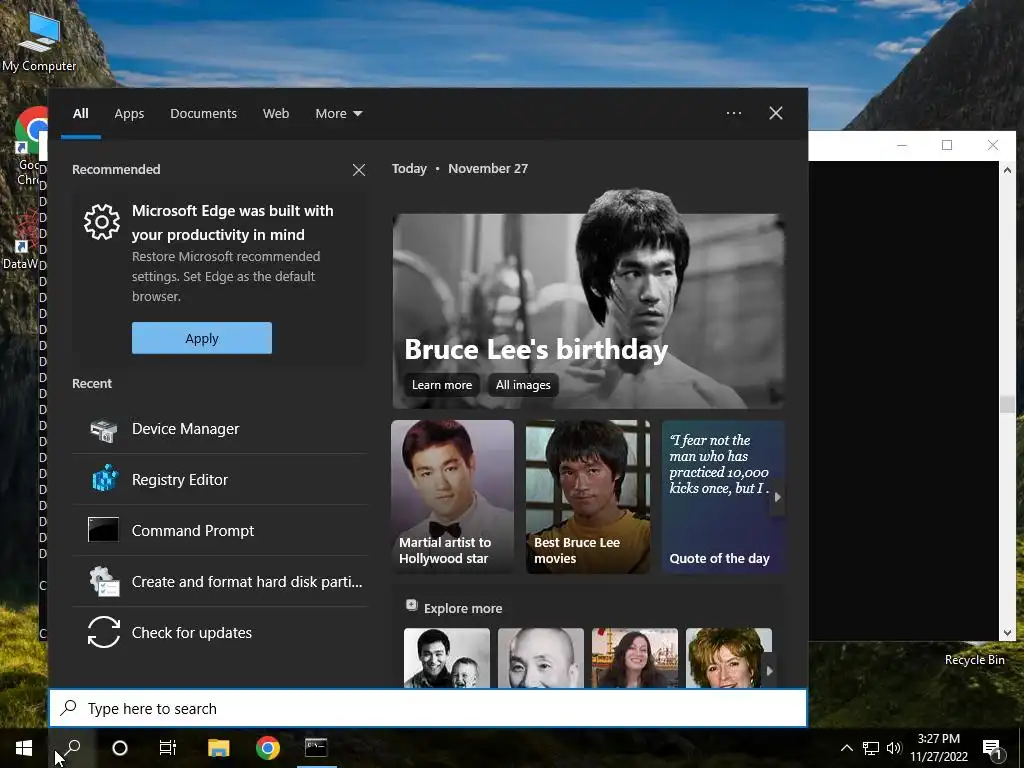
Task: Open Explore more thumbnail of dark-haired woman
Action: click(635, 658)
